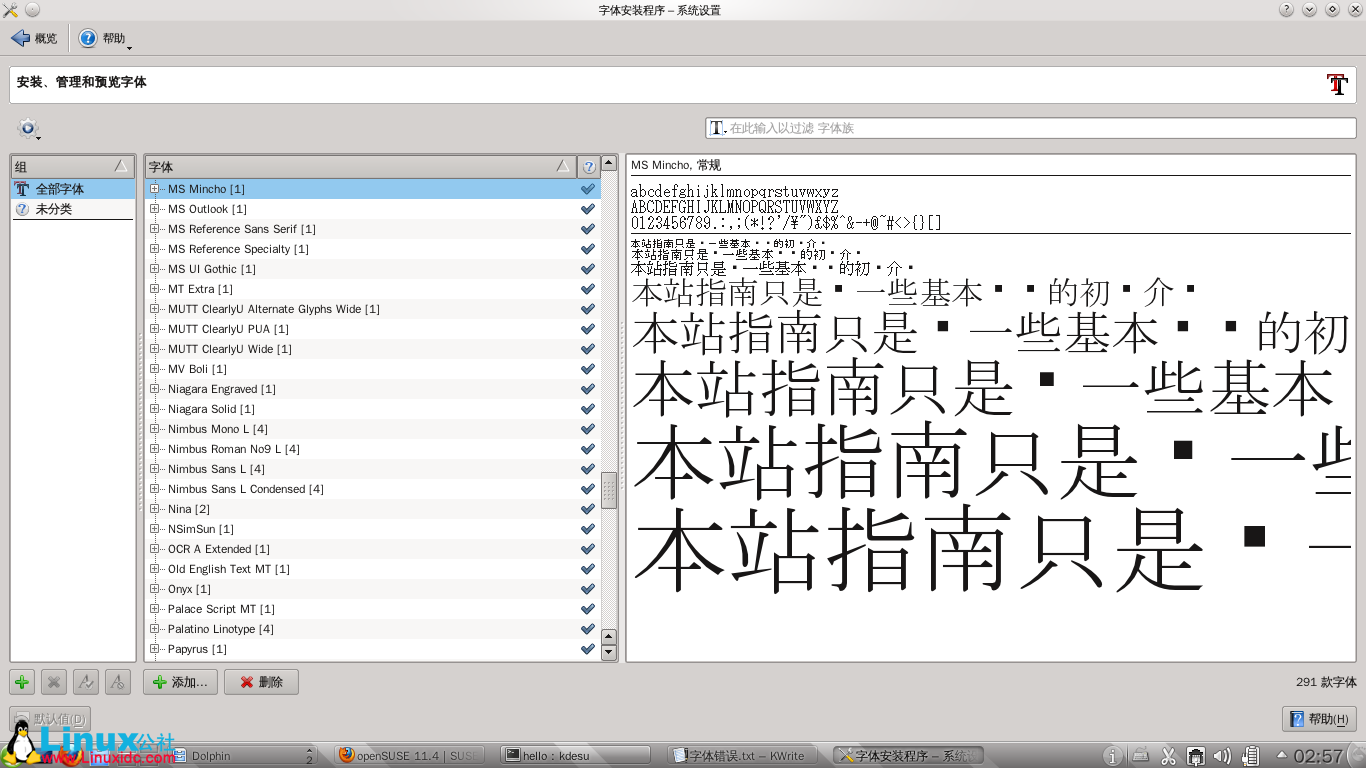Expand the MS UI Gothic family
Screen dimensions: 1366x768
[155, 269]
